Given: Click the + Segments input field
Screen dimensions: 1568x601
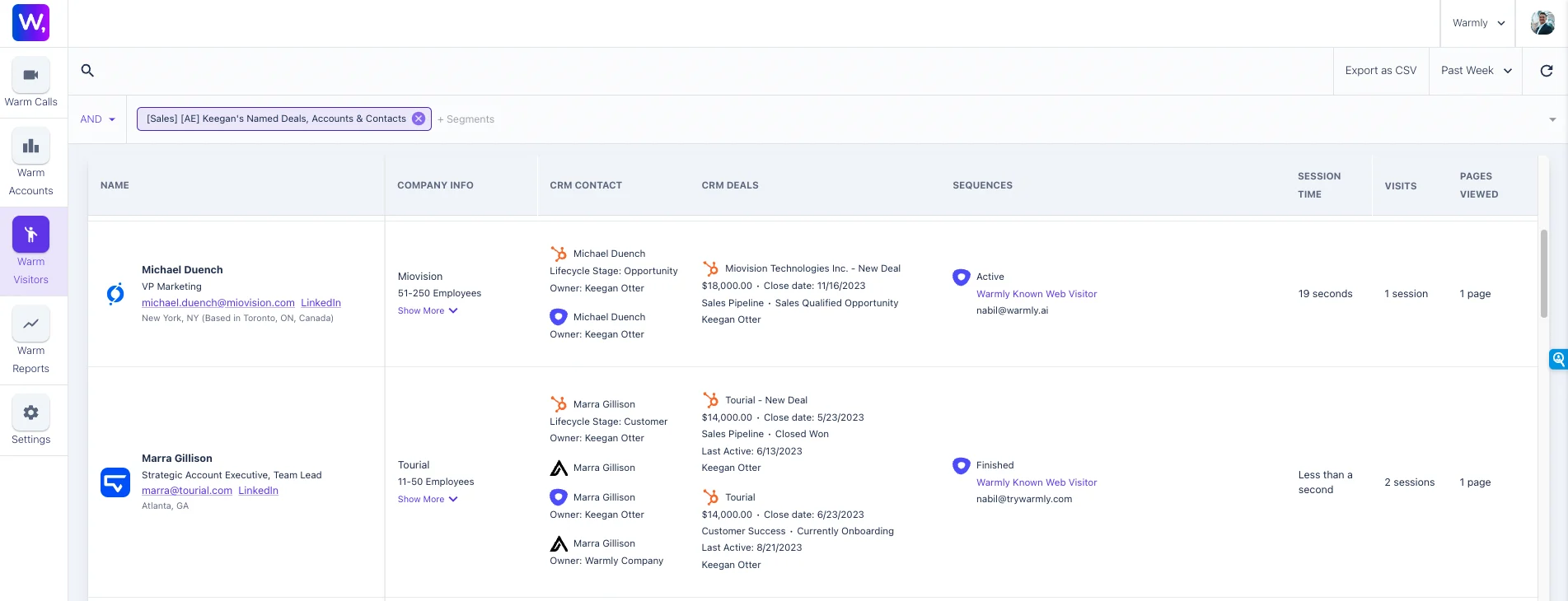Looking at the screenshot, I should pos(466,119).
